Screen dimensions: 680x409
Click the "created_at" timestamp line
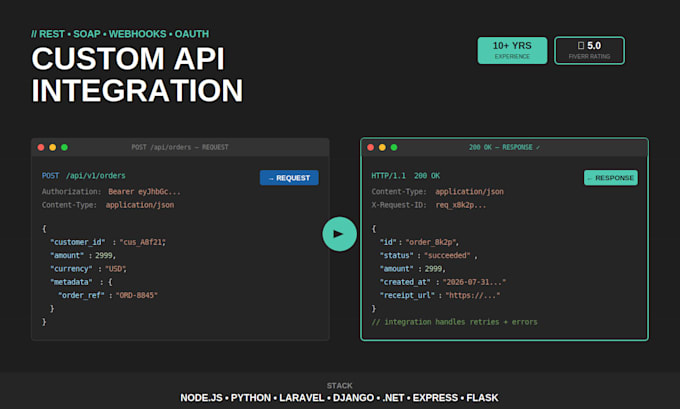443,282
